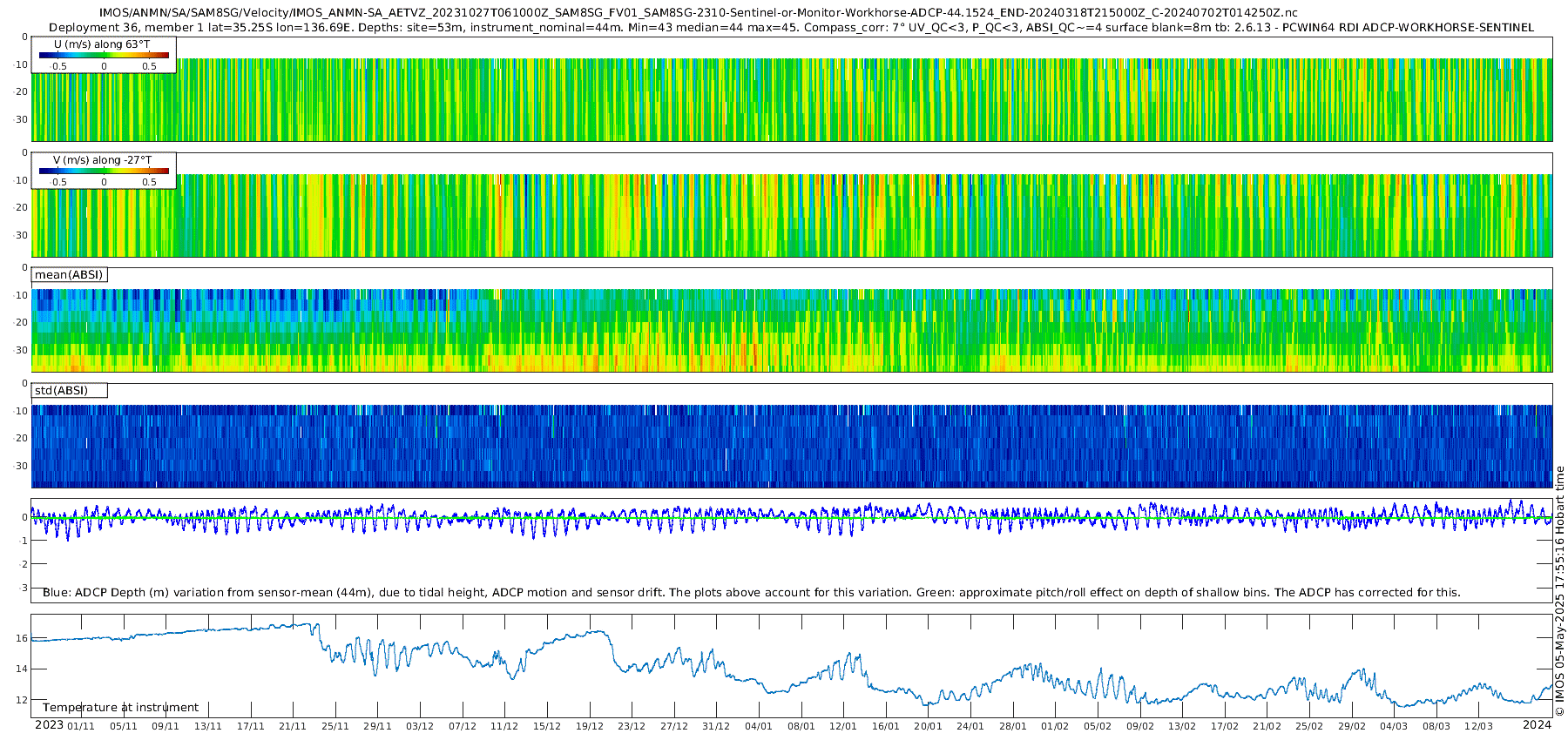Click the Deployment 36 metadata line
This screenshot has width=1568, height=740.
click(x=791, y=28)
